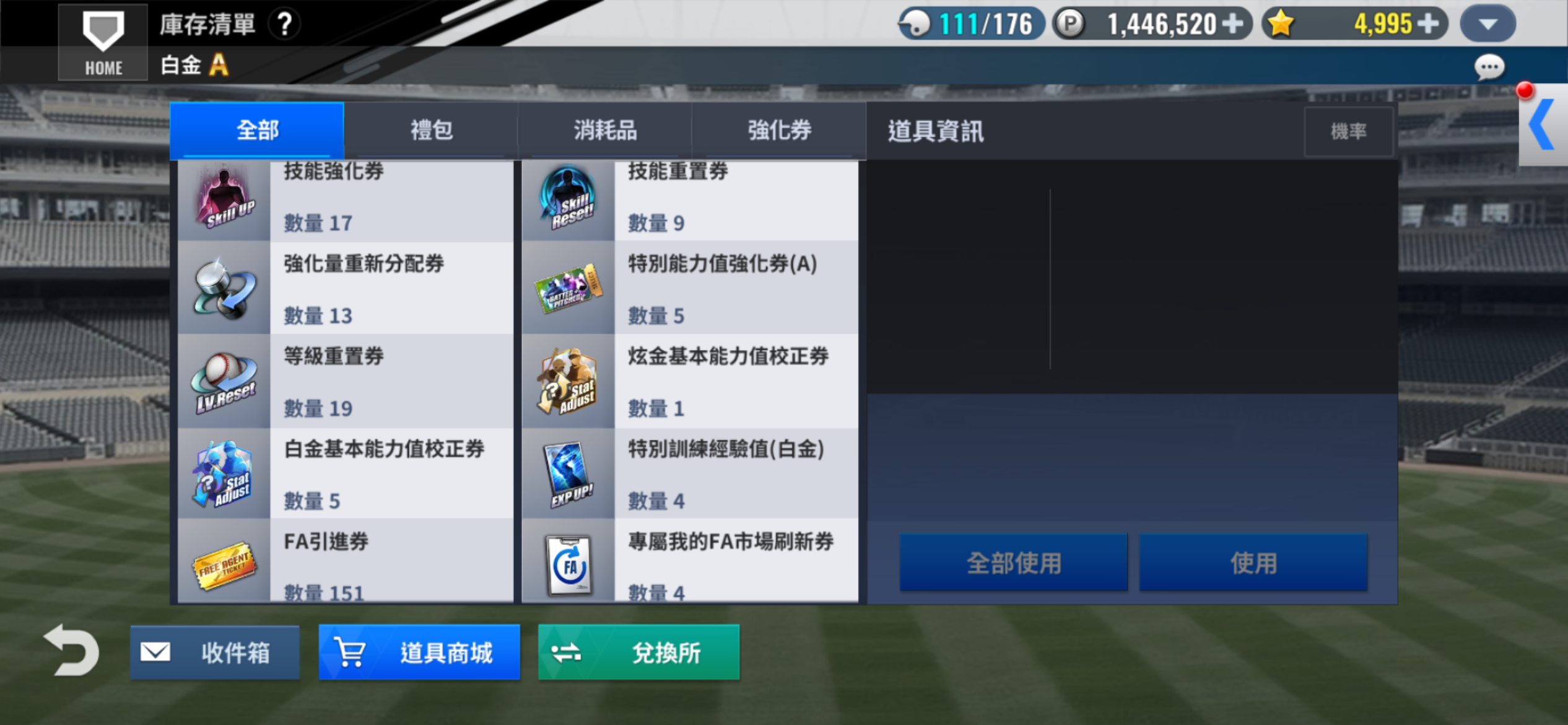1568x725 pixels.
Task: Open the 消耗品 tab
Action: [605, 130]
